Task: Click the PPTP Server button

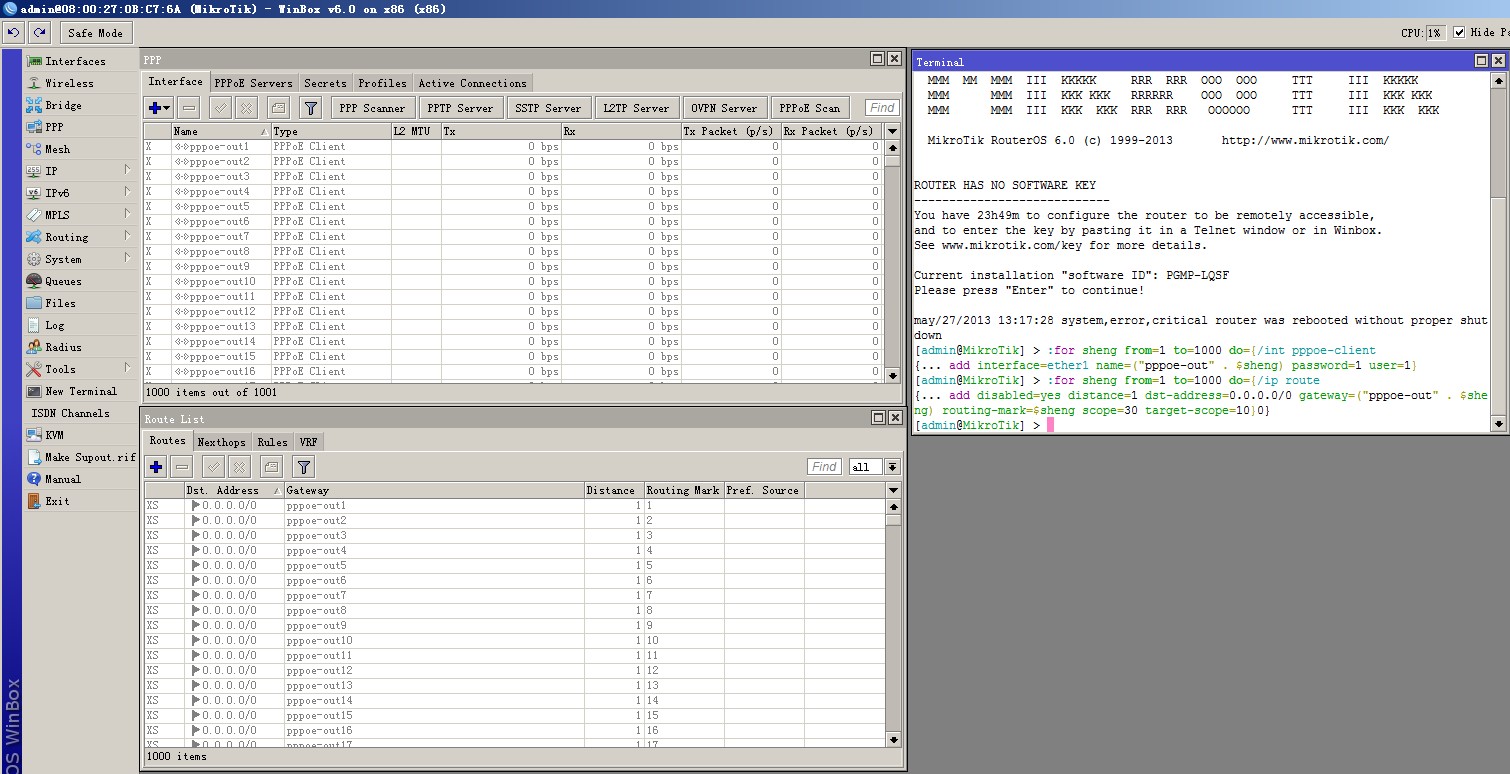Action: 460,108
